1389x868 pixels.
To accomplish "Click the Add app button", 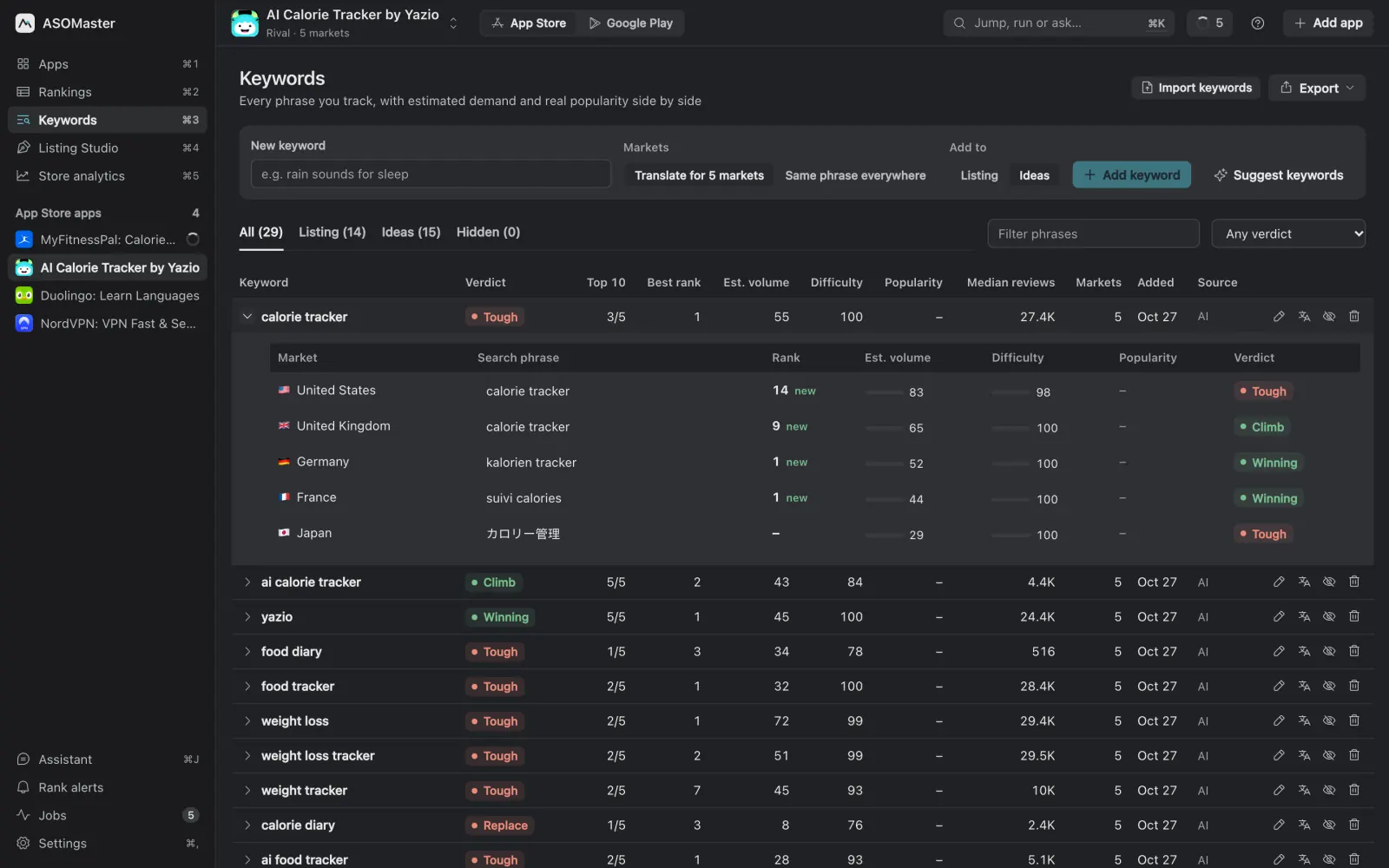I will pyautogui.click(x=1328, y=23).
